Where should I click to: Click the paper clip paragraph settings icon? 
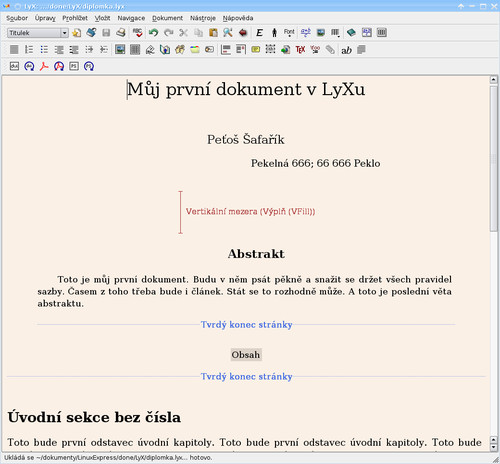coord(330,50)
